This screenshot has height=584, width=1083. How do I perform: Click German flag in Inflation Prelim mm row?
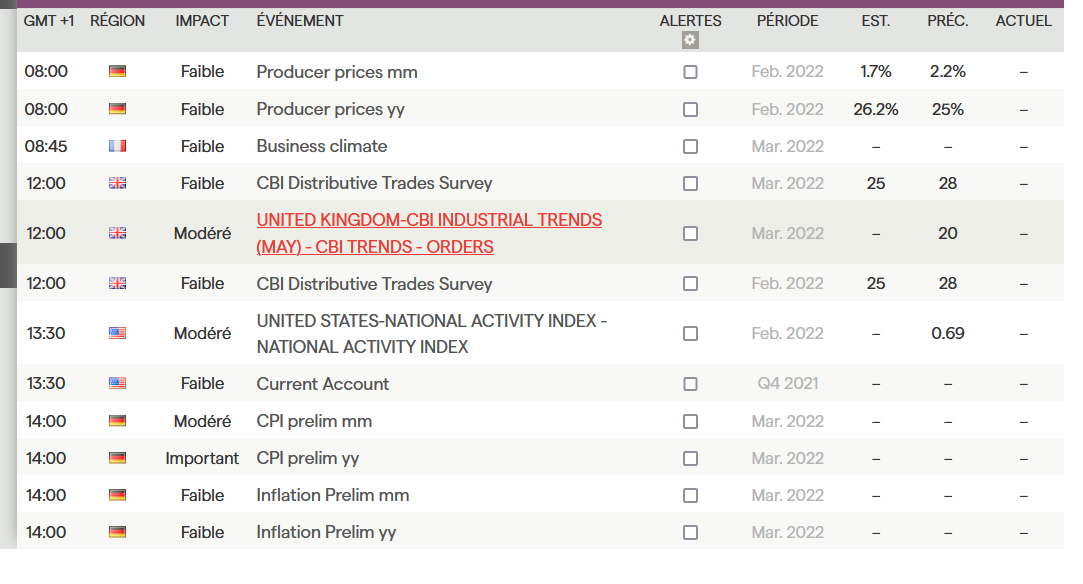pos(117,495)
